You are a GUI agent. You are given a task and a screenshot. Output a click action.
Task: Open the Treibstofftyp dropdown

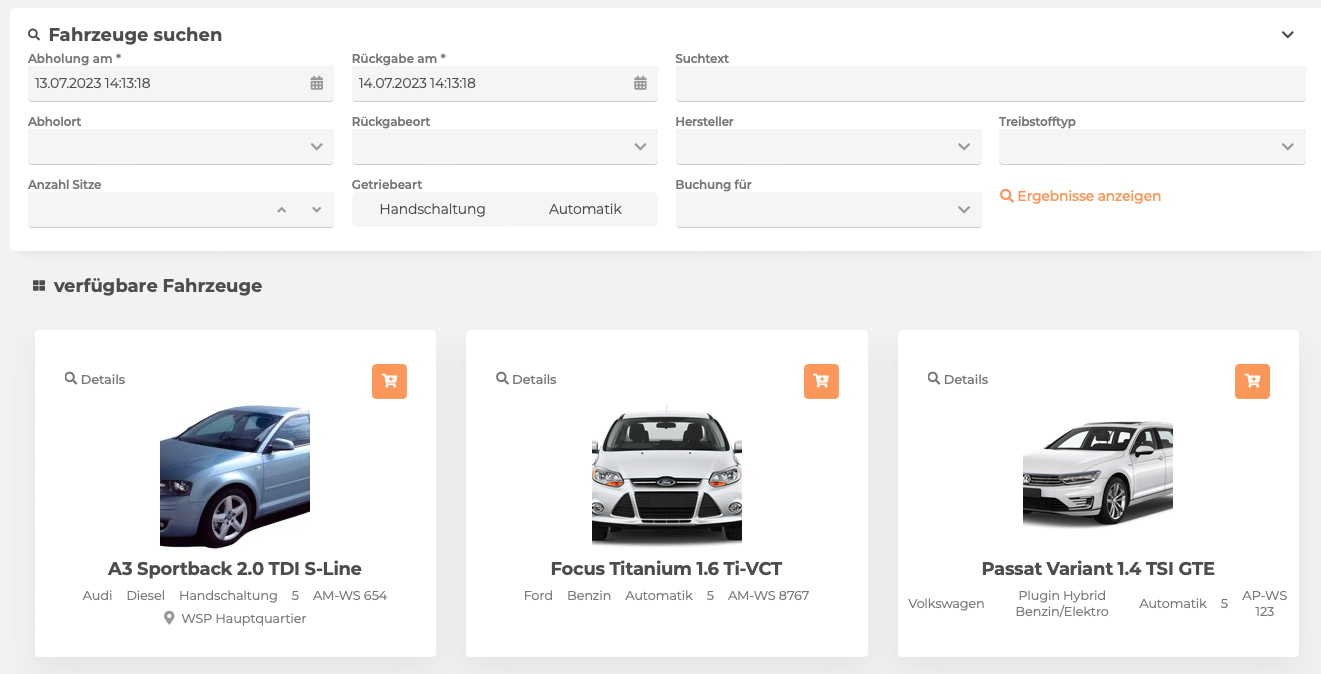(1152, 147)
